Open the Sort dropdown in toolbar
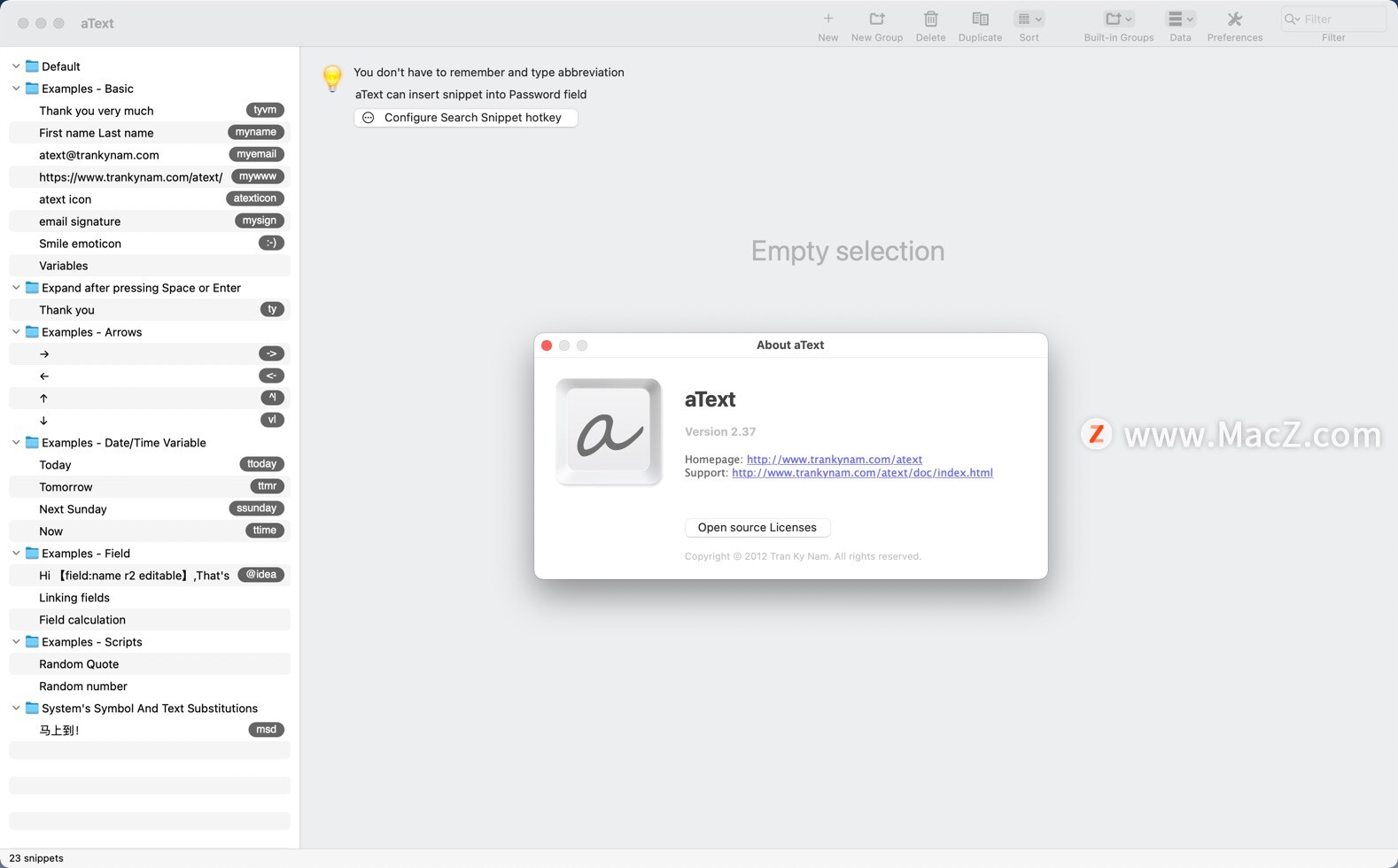Viewport: 1398px width, 868px height. coord(1029,19)
